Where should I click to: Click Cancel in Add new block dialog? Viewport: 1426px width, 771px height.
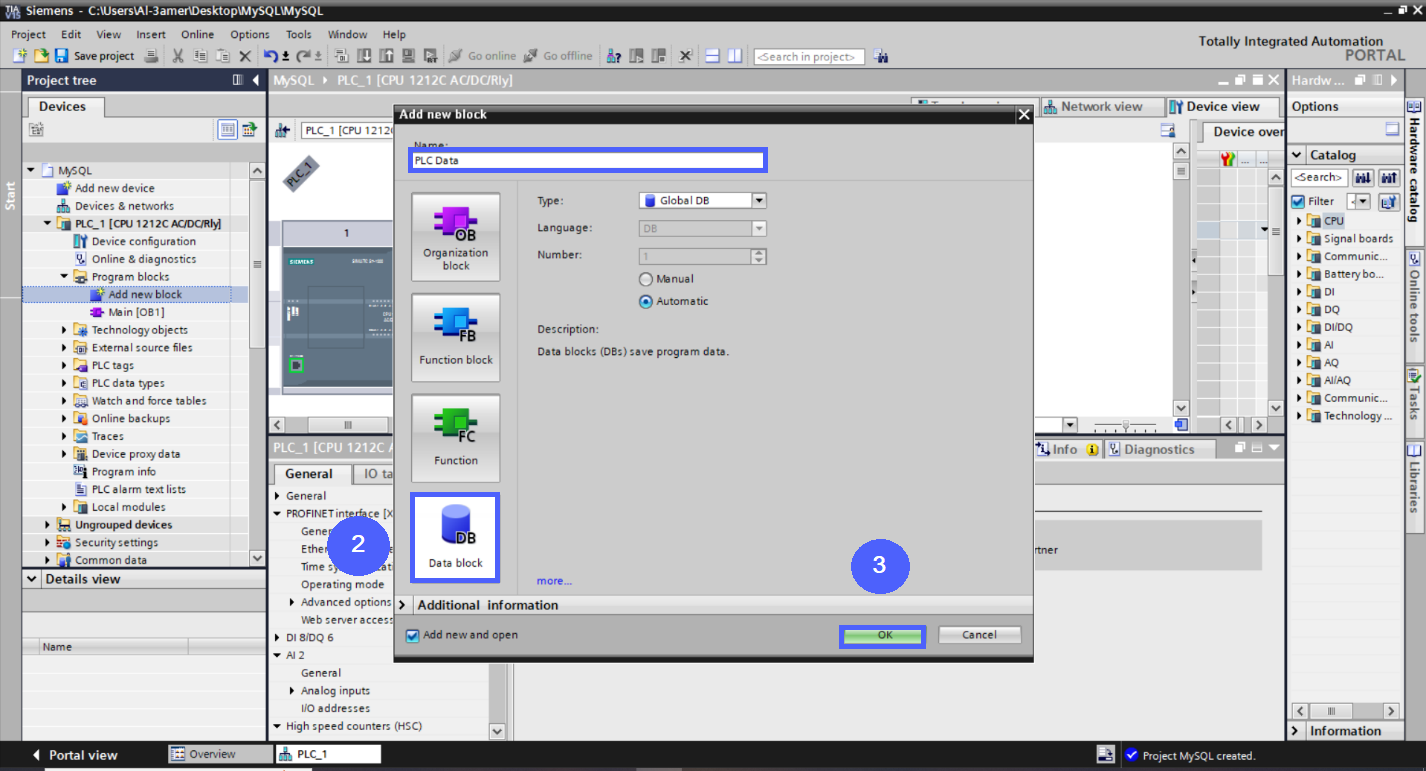[979, 635]
